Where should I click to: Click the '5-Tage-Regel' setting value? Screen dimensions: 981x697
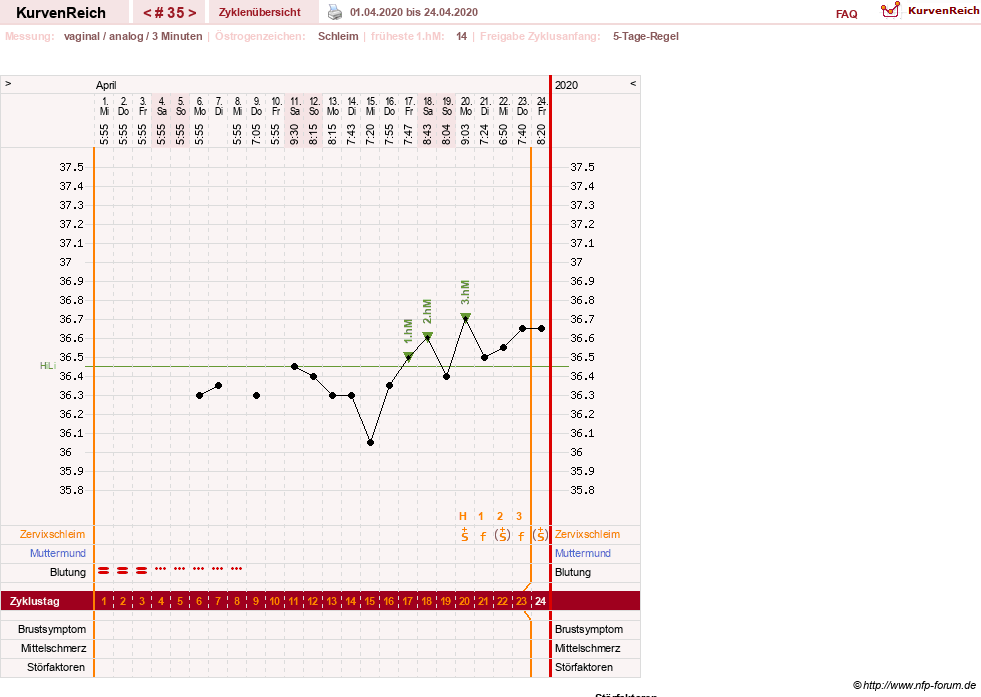click(x=646, y=36)
